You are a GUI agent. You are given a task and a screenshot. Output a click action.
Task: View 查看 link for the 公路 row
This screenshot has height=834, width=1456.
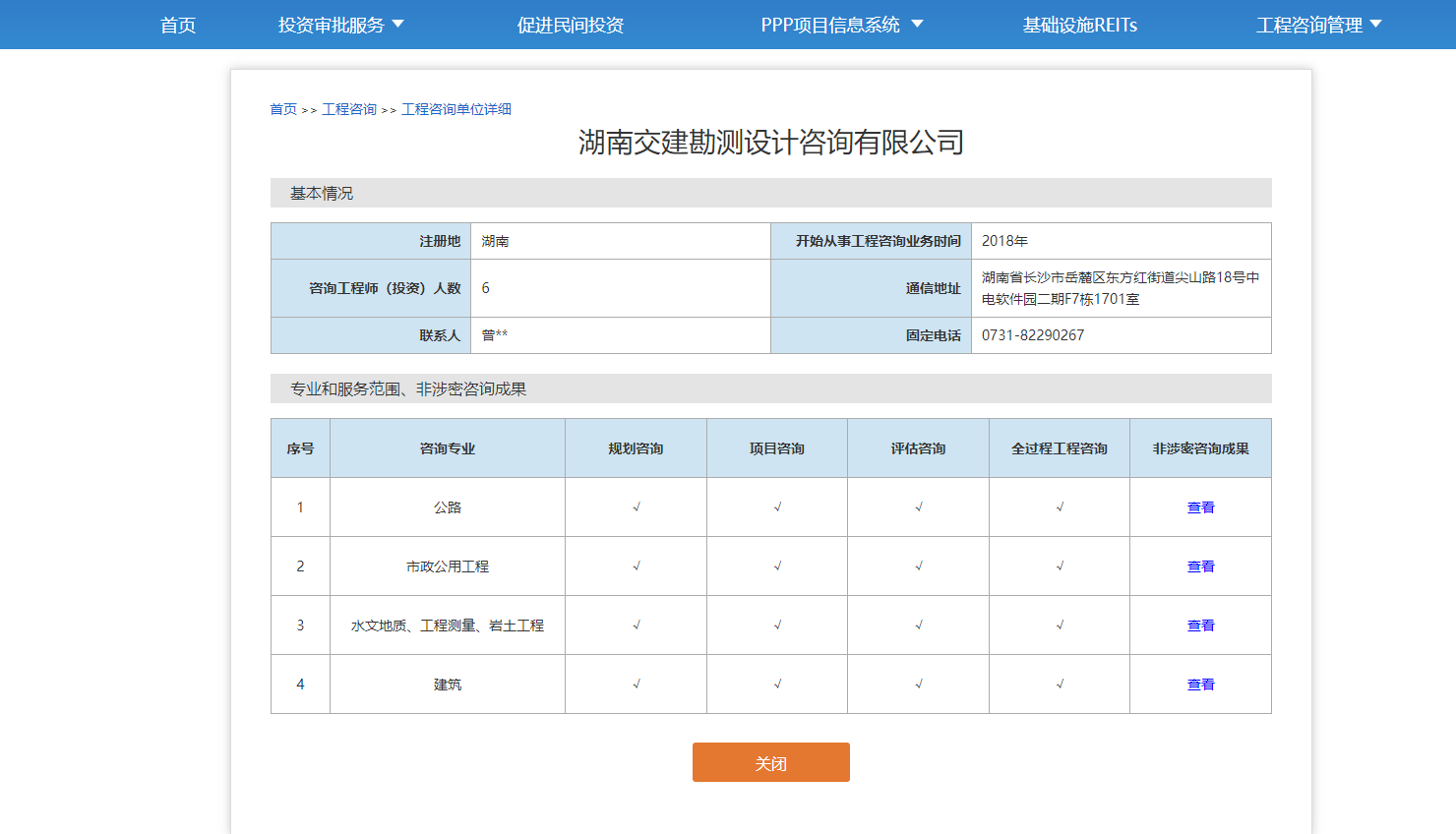(1200, 506)
